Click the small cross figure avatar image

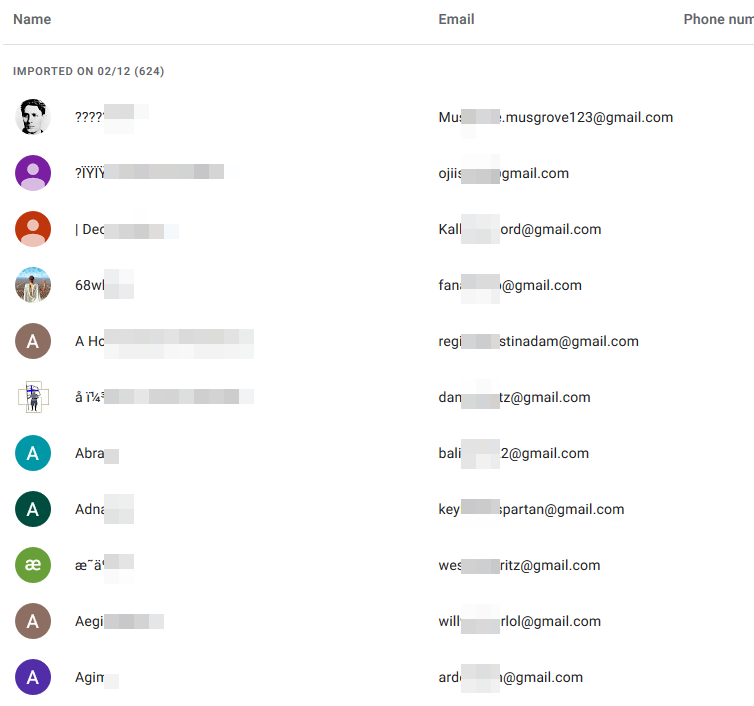point(33,397)
